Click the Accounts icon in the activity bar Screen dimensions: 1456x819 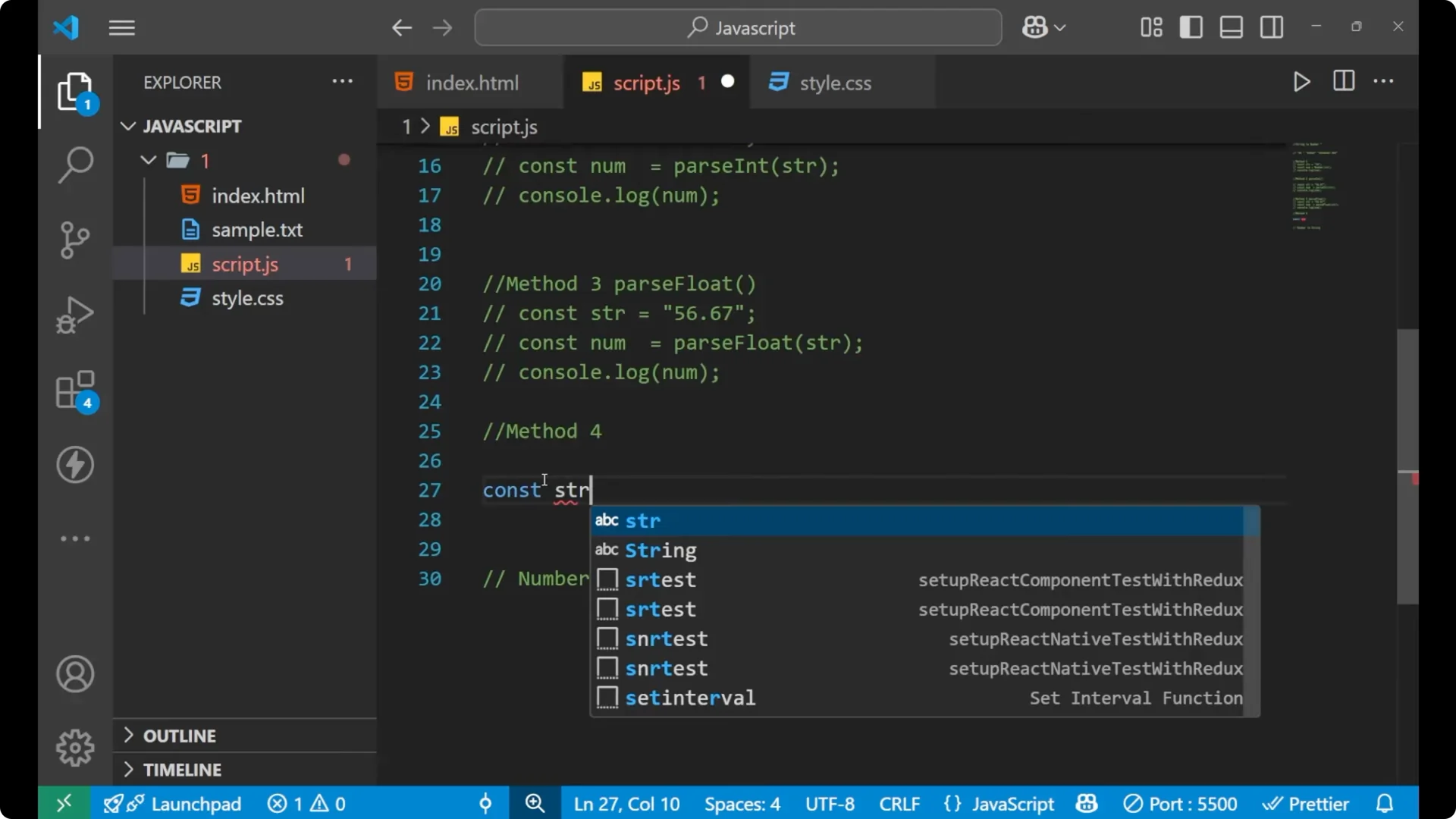pos(74,674)
